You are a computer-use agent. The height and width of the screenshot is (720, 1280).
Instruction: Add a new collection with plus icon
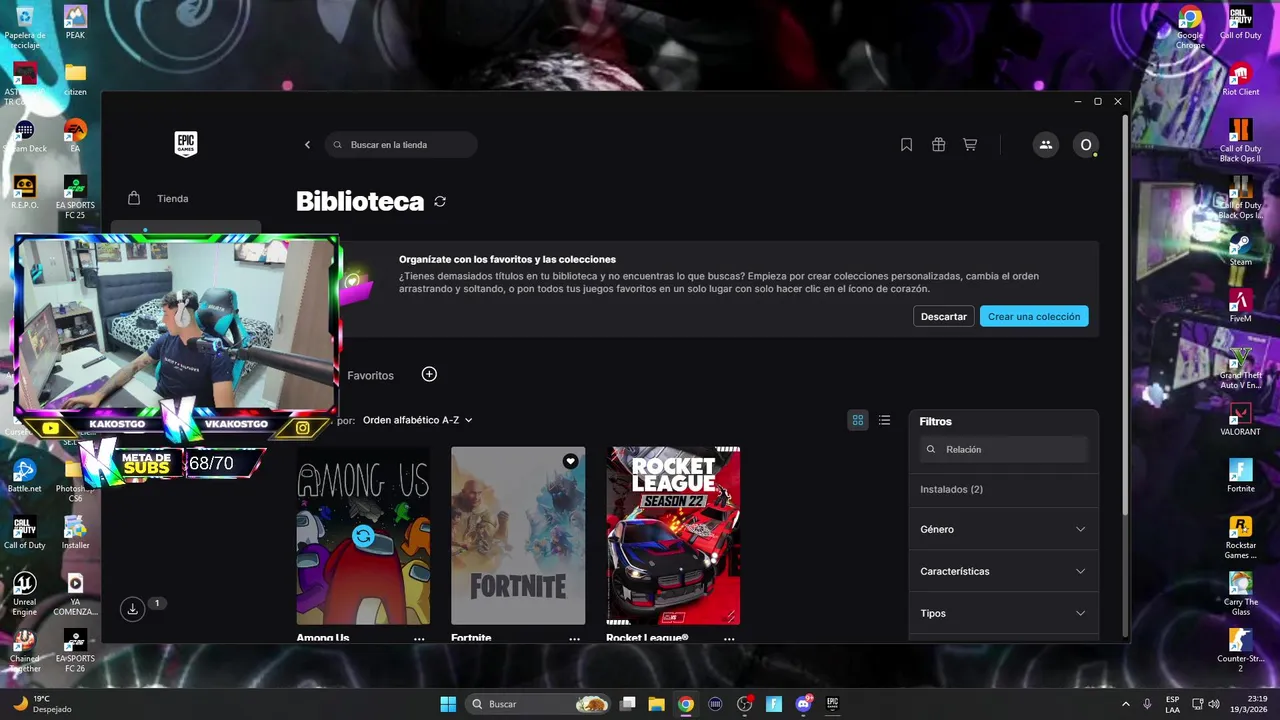pyautogui.click(x=429, y=374)
